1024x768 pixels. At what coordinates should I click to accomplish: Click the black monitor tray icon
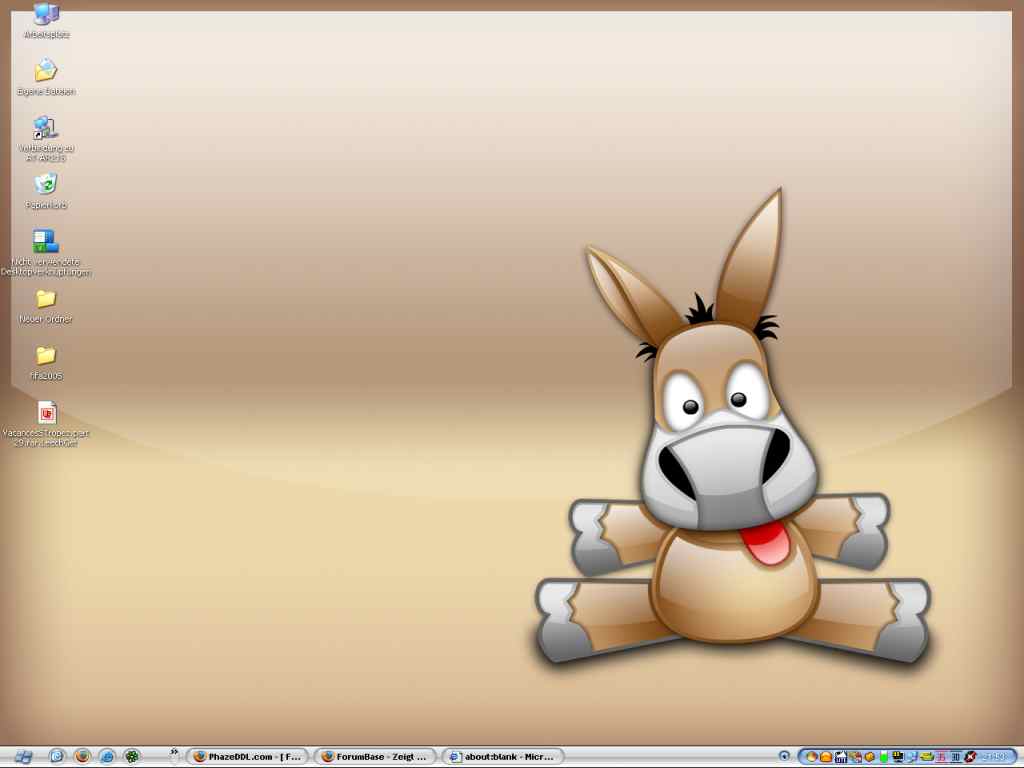[x=898, y=757]
